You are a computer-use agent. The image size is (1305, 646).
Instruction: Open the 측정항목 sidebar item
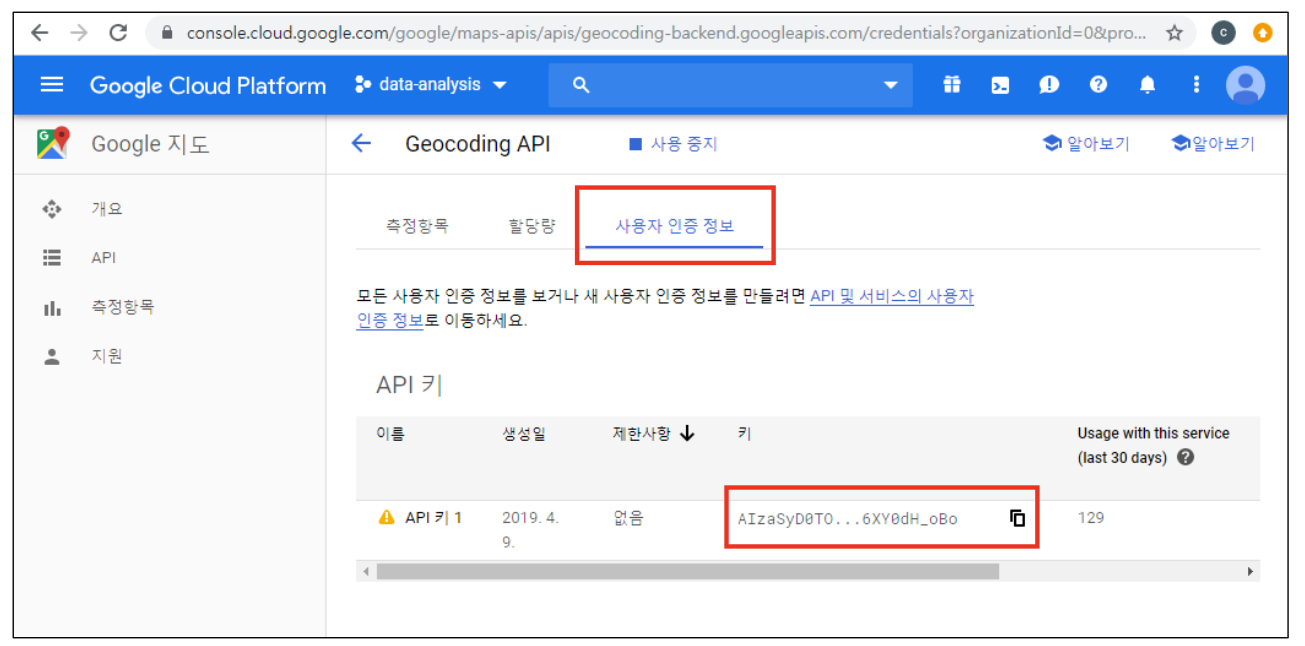point(122,307)
